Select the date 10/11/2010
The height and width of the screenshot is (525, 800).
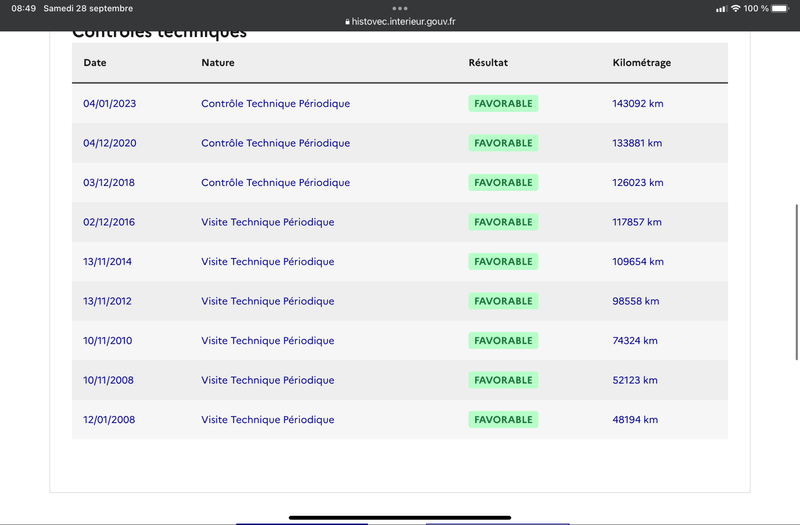pyautogui.click(x=108, y=340)
